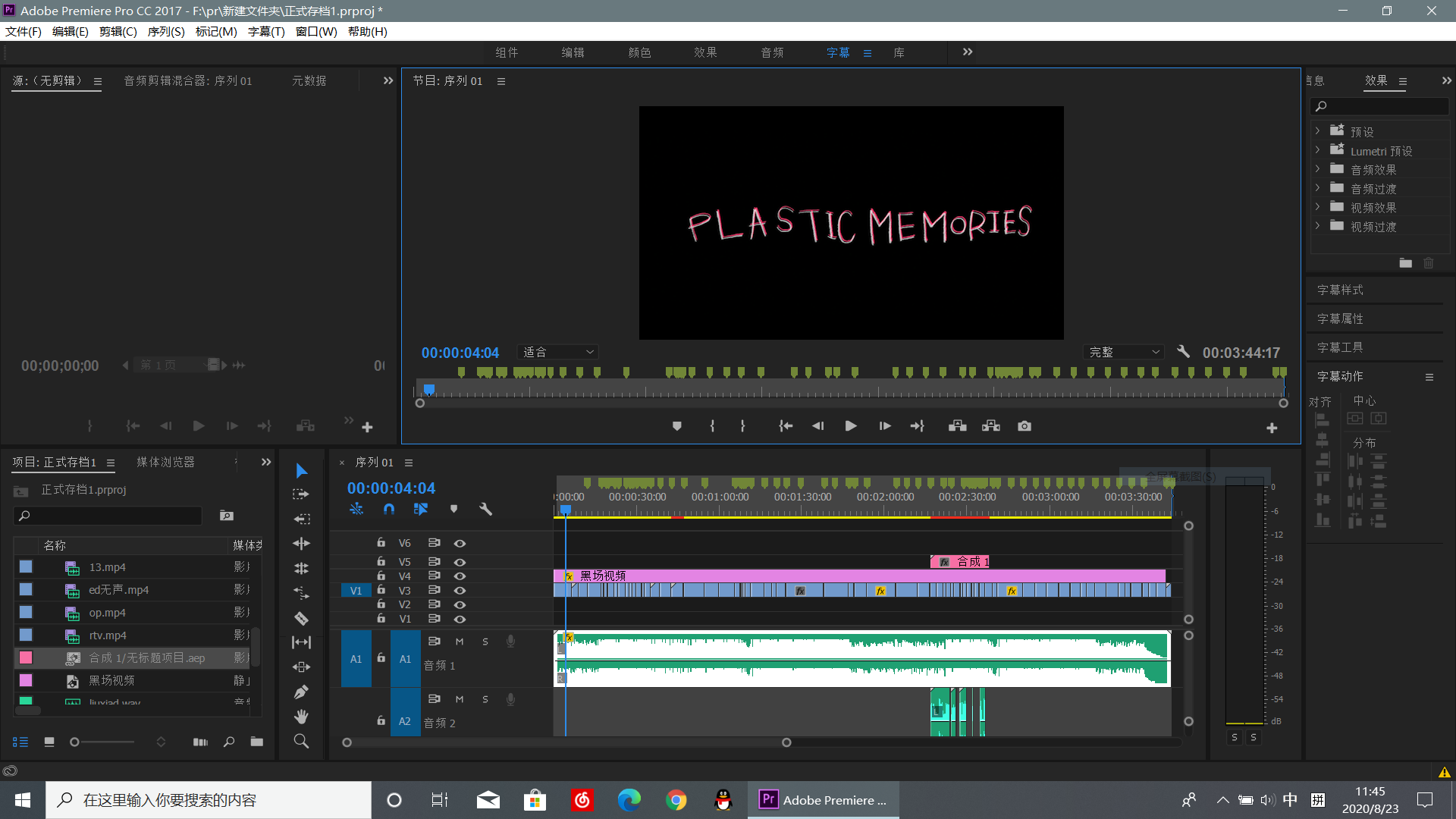Select the Slide tool
This screenshot has height=819, width=1456.
(301, 667)
